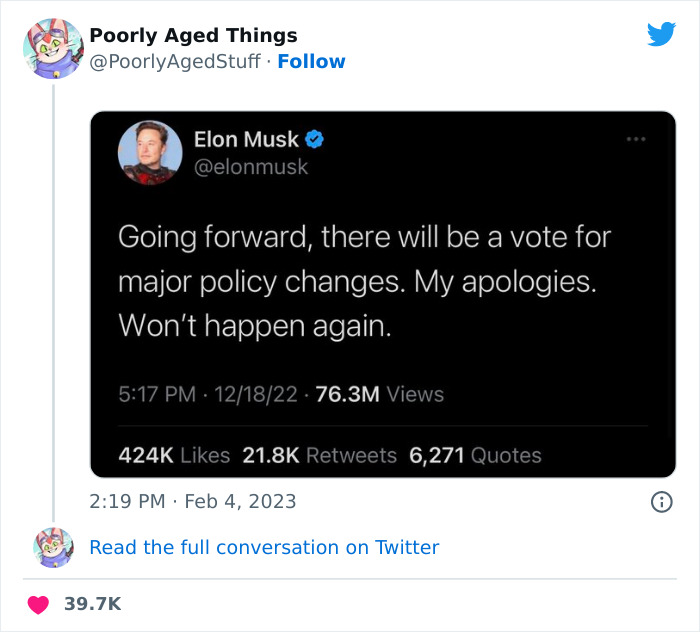Open the tweet text about policy vote
The height and width of the screenshot is (632, 700).
(364, 281)
